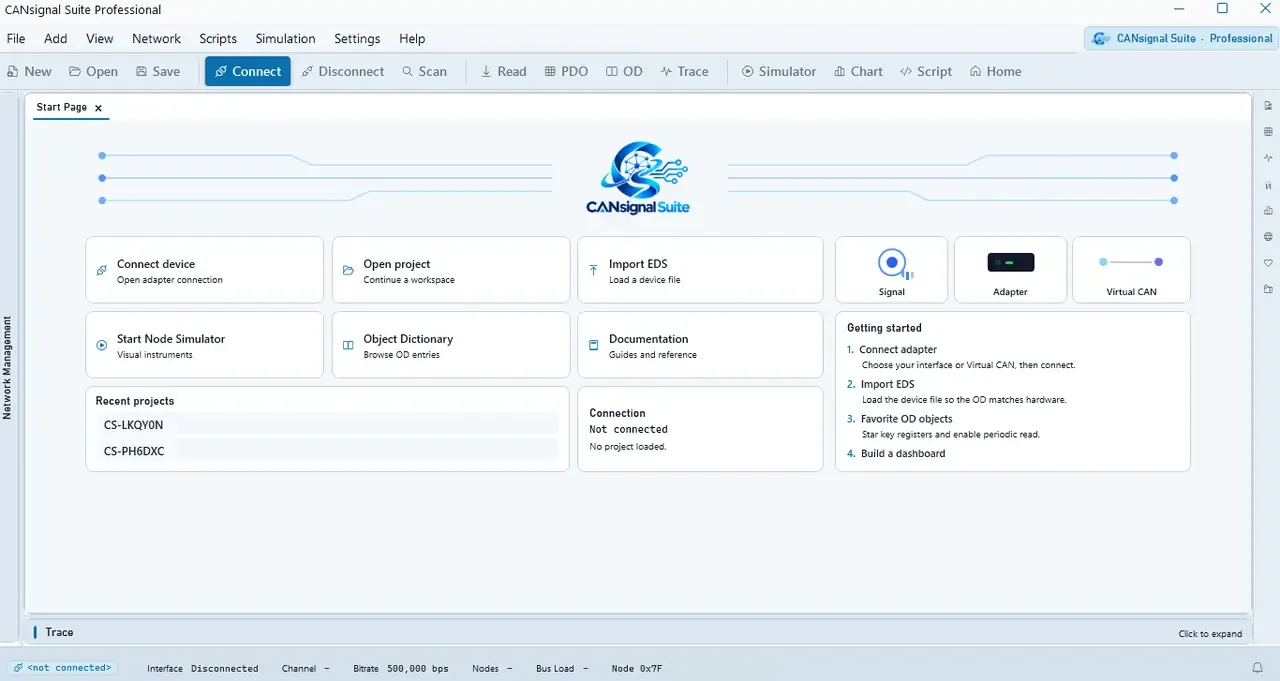Click Disconnect in the toolbar
Screen dimensions: 1280x681
coord(343,71)
